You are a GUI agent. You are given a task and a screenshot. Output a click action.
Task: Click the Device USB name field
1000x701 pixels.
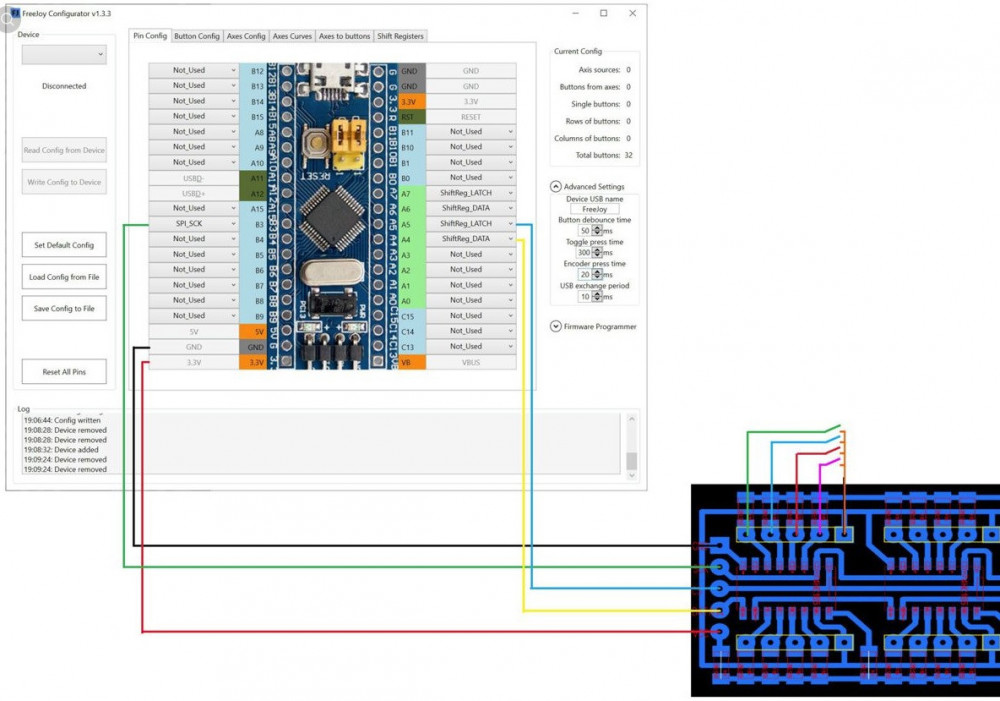click(x=594, y=210)
